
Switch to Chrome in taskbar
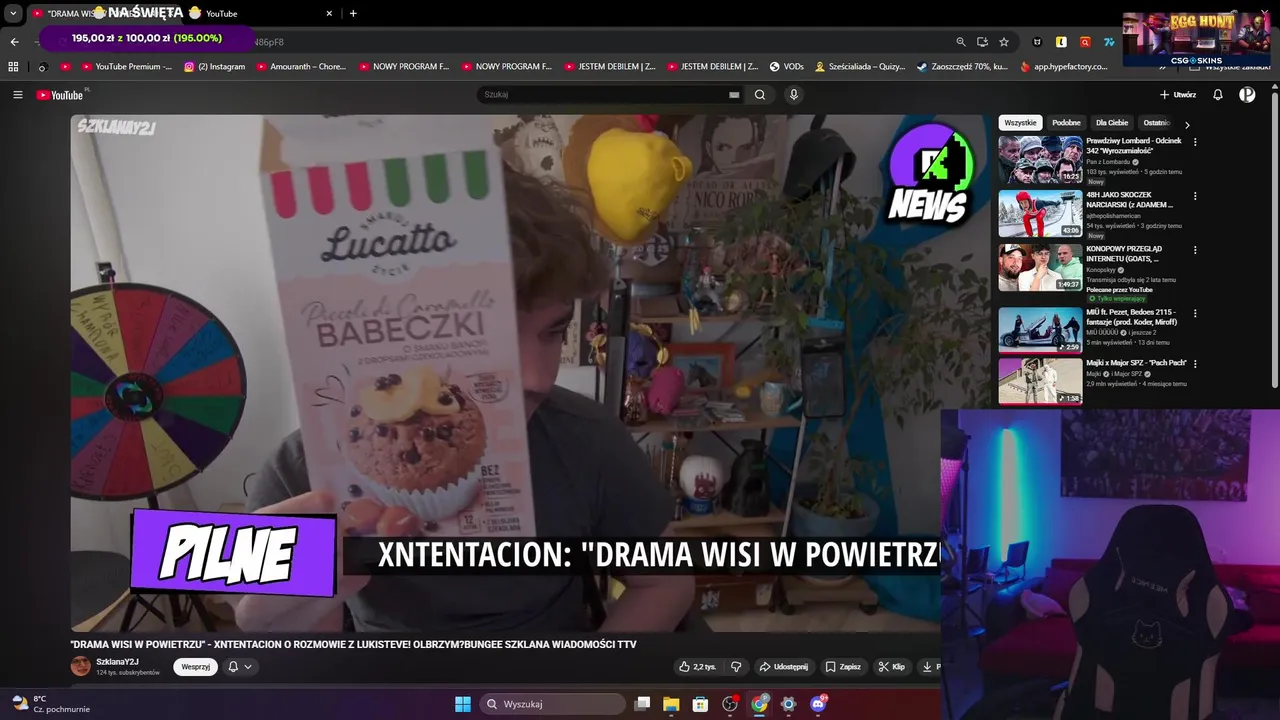(759, 704)
